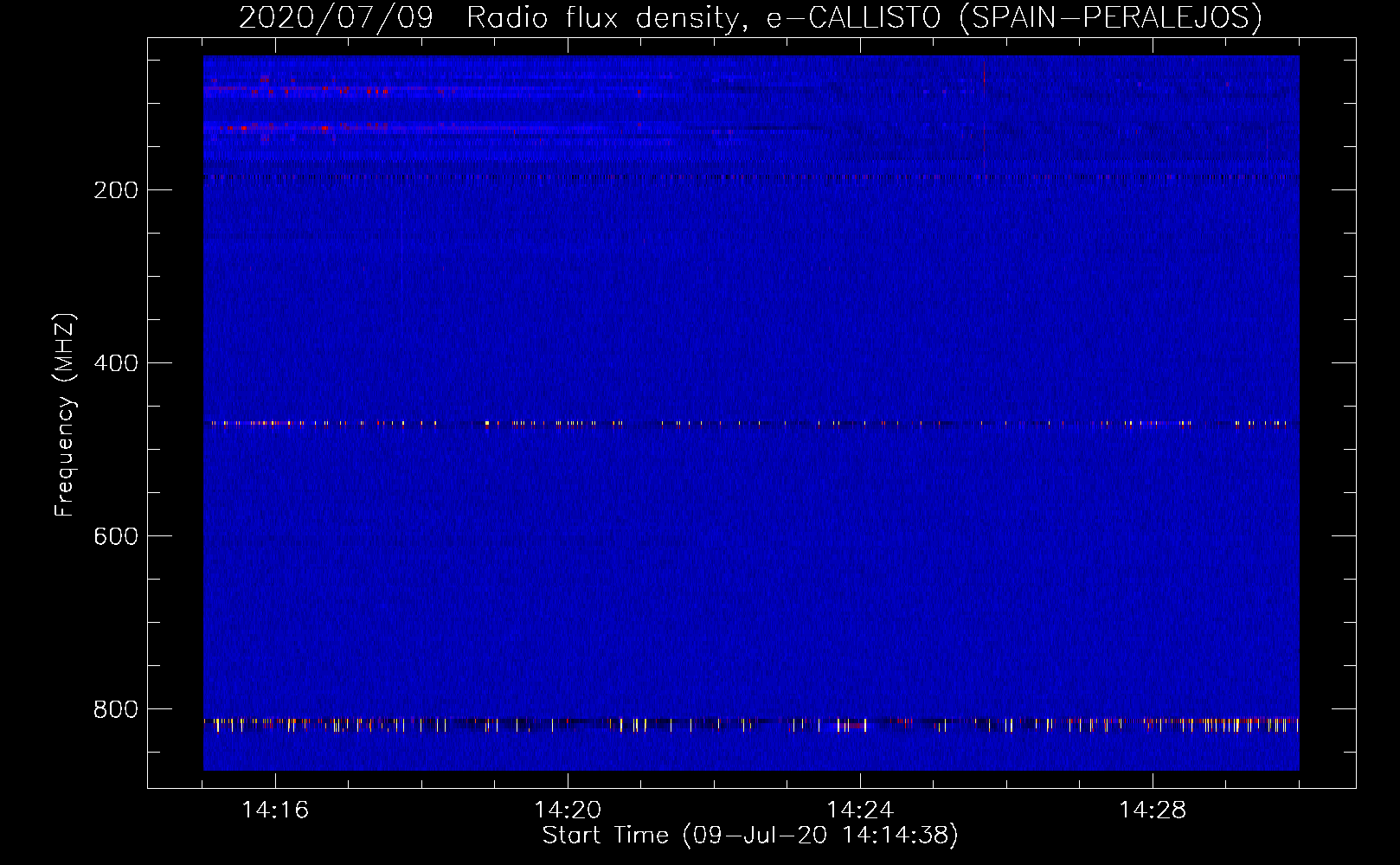Click the 2020/07/09 date in the title

click(336, 17)
